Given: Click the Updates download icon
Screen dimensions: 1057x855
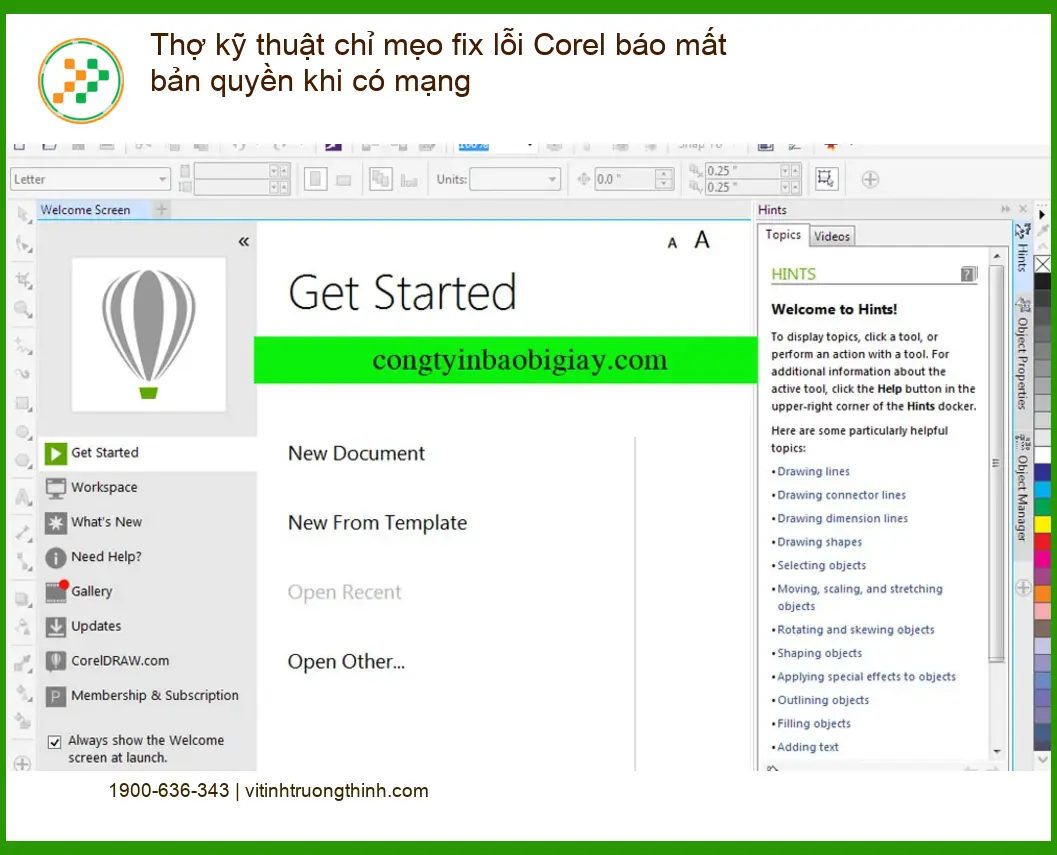Looking at the screenshot, I should [x=55, y=626].
